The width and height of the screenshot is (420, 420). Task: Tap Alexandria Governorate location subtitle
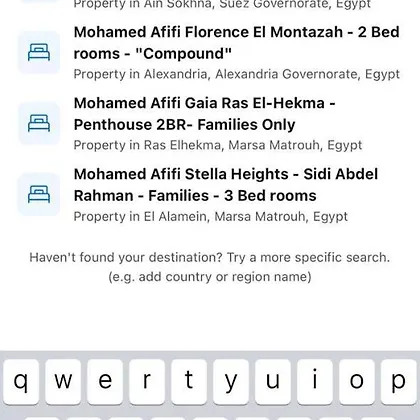coord(237,74)
